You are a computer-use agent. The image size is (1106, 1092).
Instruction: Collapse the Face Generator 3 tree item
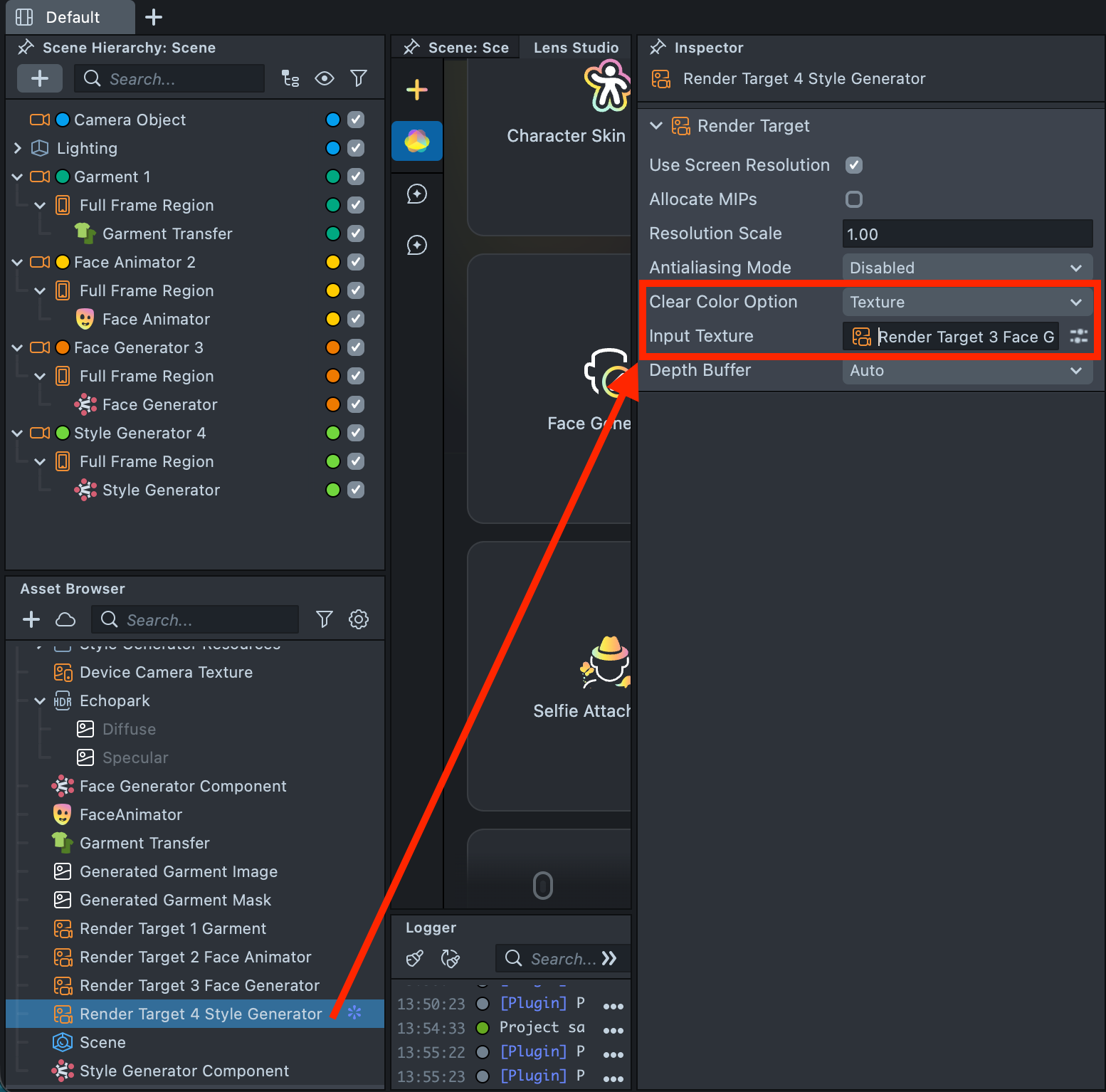pos(18,347)
